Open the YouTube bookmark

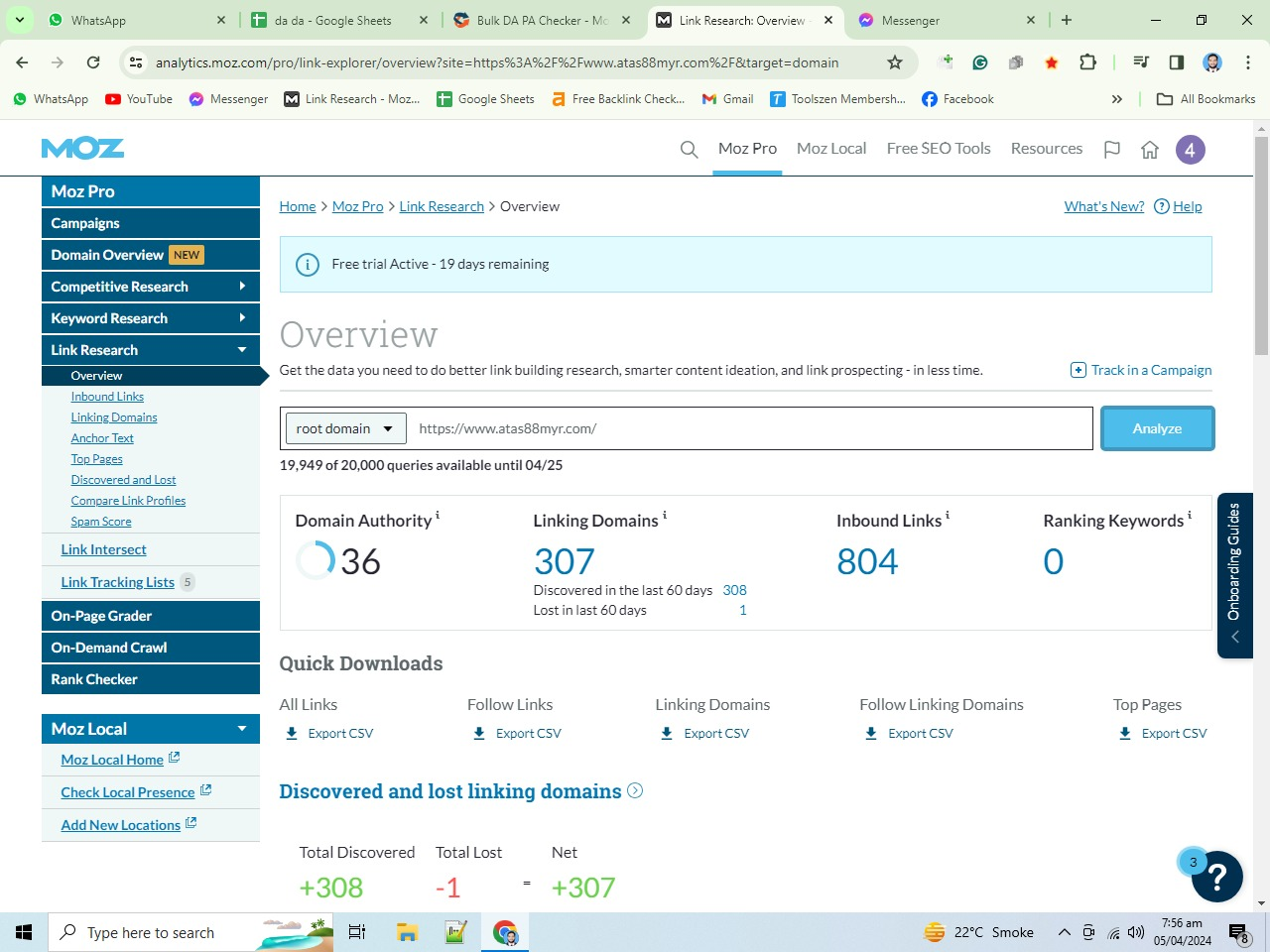click(139, 99)
